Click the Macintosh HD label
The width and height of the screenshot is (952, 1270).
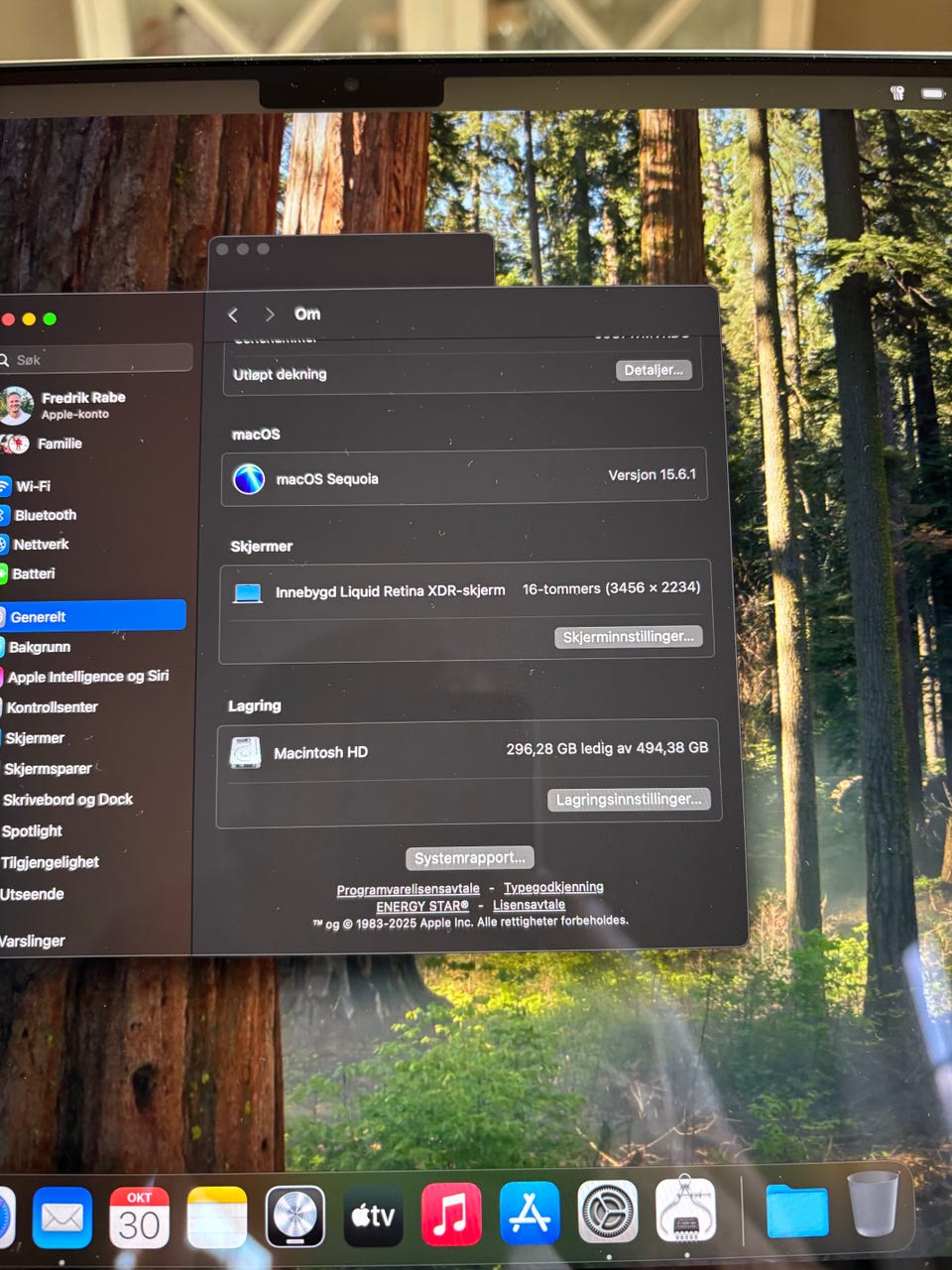pos(320,753)
